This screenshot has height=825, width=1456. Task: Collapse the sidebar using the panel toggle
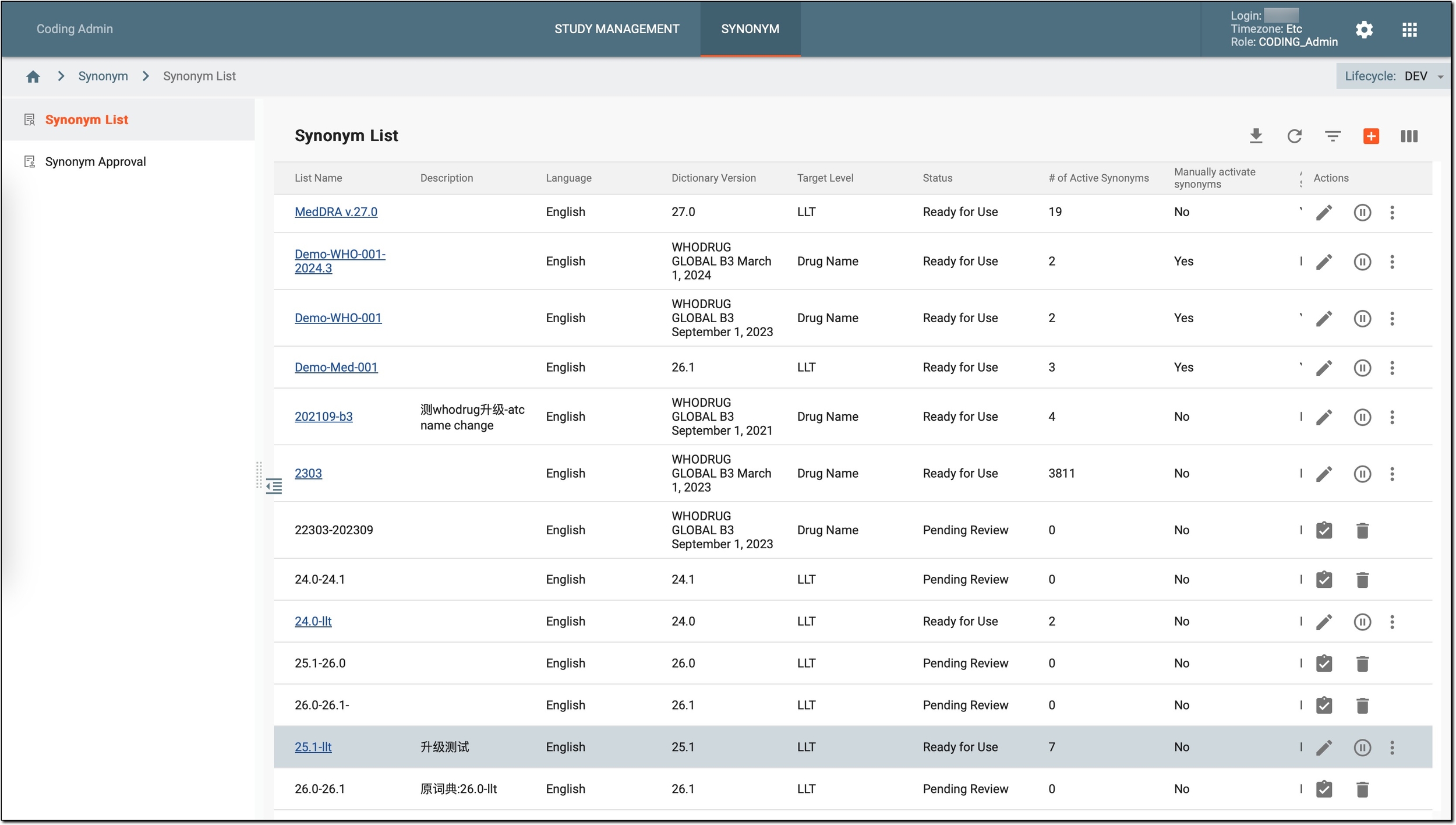point(274,486)
